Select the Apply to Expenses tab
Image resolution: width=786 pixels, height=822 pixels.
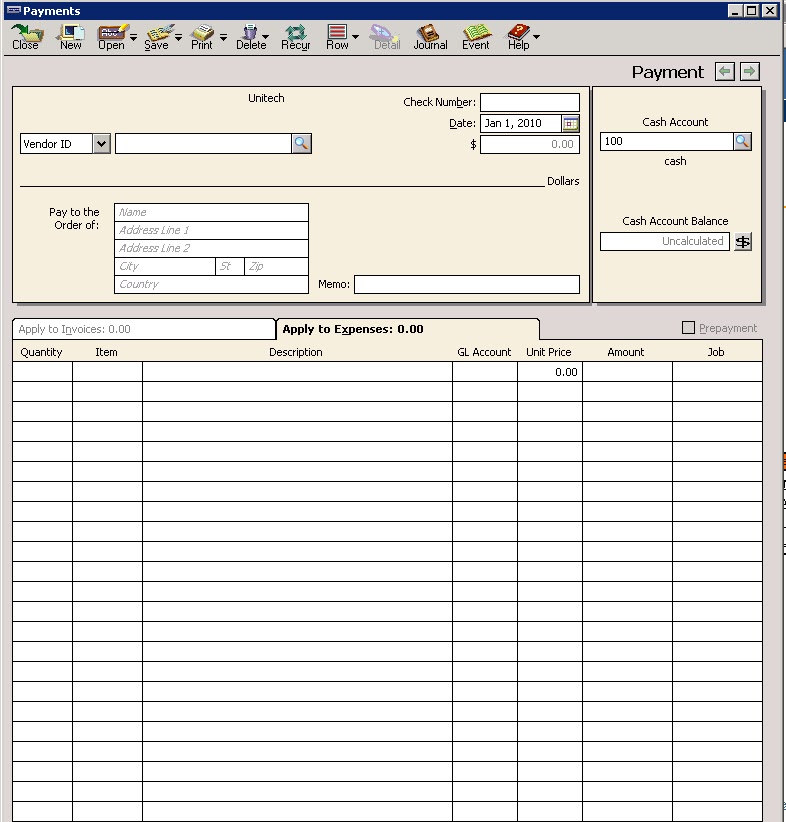(x=407, y=329)
